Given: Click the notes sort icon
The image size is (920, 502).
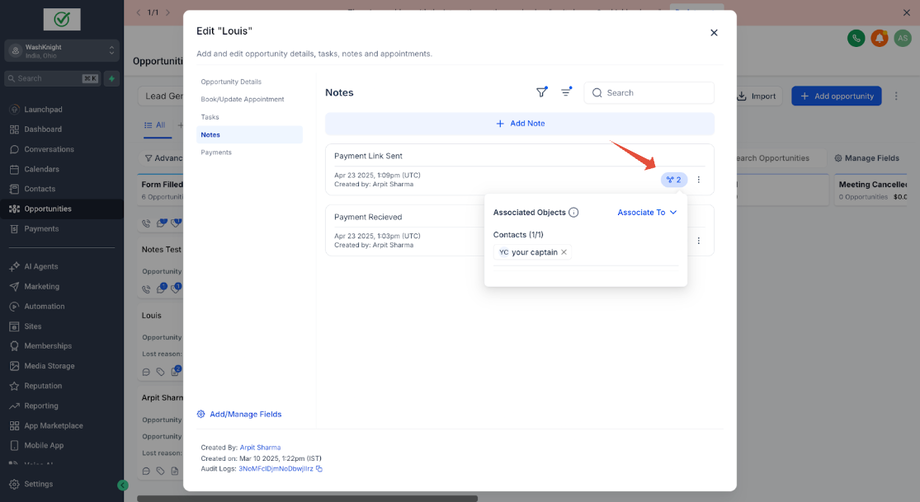Looking at the screenshot, I should pyautogui.click(x=566, y=92).
